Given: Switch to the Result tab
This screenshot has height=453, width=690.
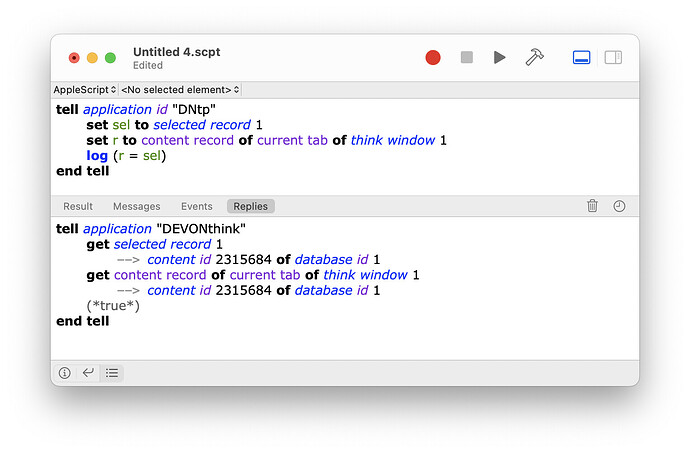Looking at the screenshot, I should click(78, 206).
